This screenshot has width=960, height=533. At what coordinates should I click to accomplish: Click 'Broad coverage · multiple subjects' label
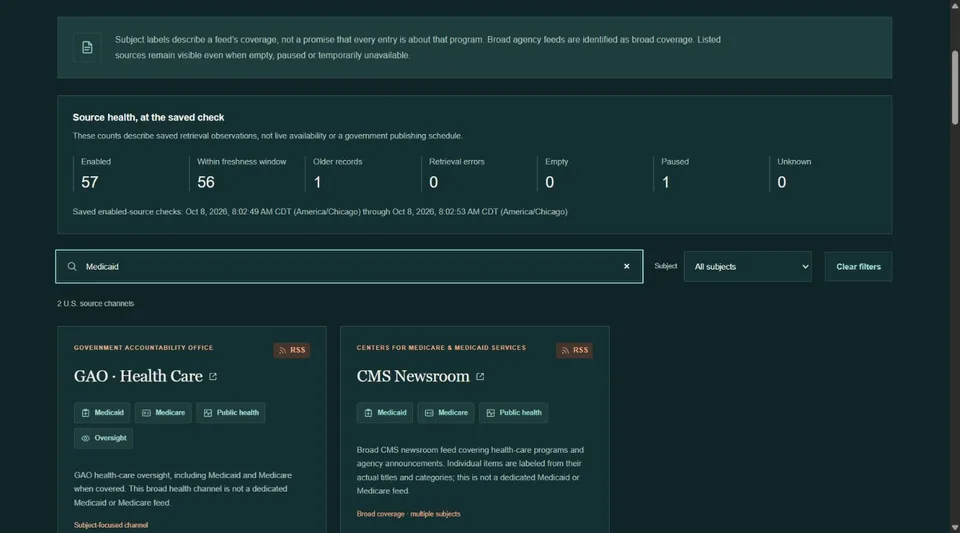click(408, 514)
